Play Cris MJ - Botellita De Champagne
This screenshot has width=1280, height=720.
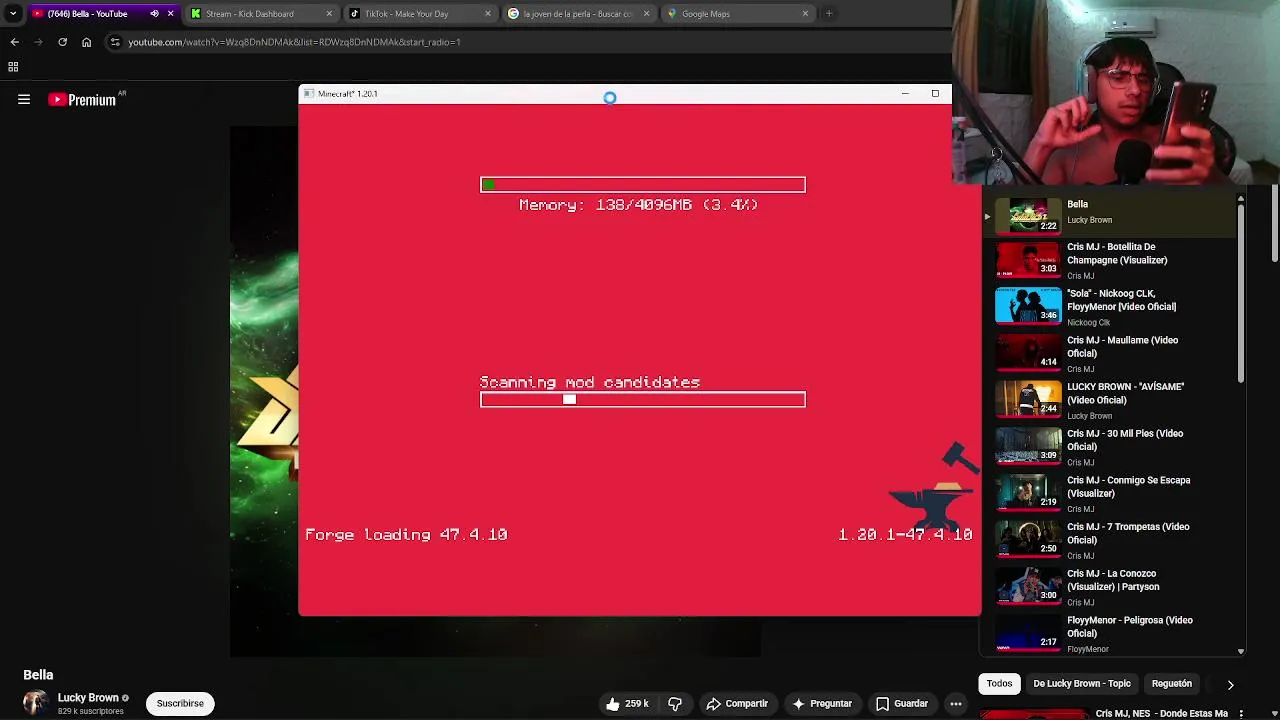coord(1108,260)
